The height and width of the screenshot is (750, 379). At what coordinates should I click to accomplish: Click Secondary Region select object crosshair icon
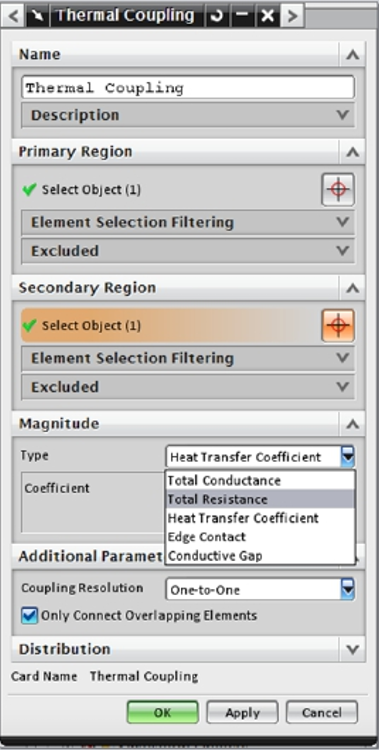pos(338,325)
